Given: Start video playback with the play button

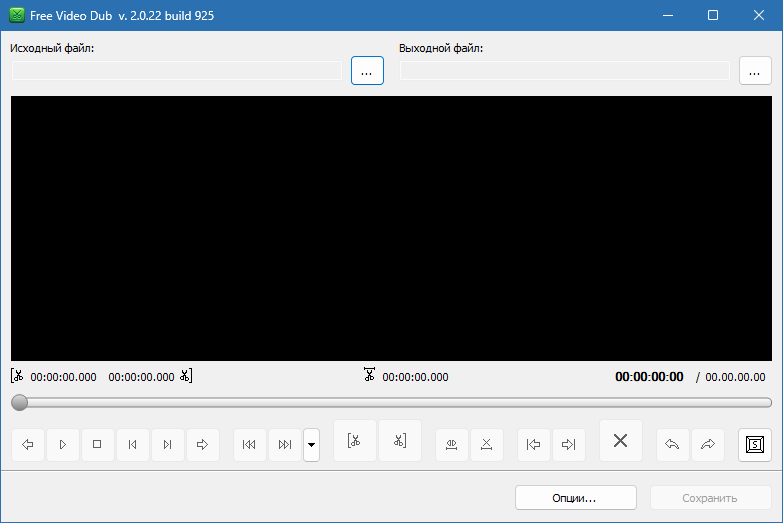Looking at the screenshot, I should (x=62, y=444).
